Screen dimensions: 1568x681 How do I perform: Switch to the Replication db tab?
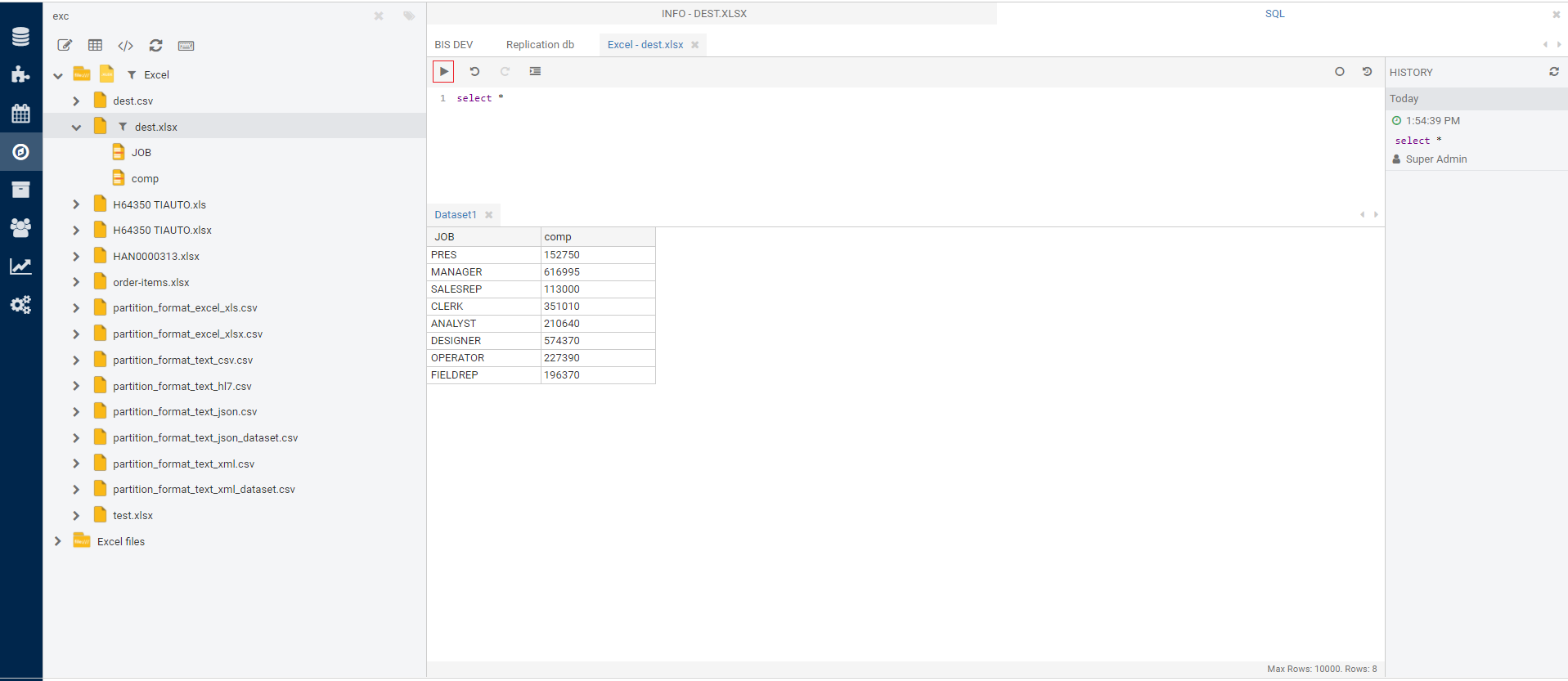tap(540, 45)
